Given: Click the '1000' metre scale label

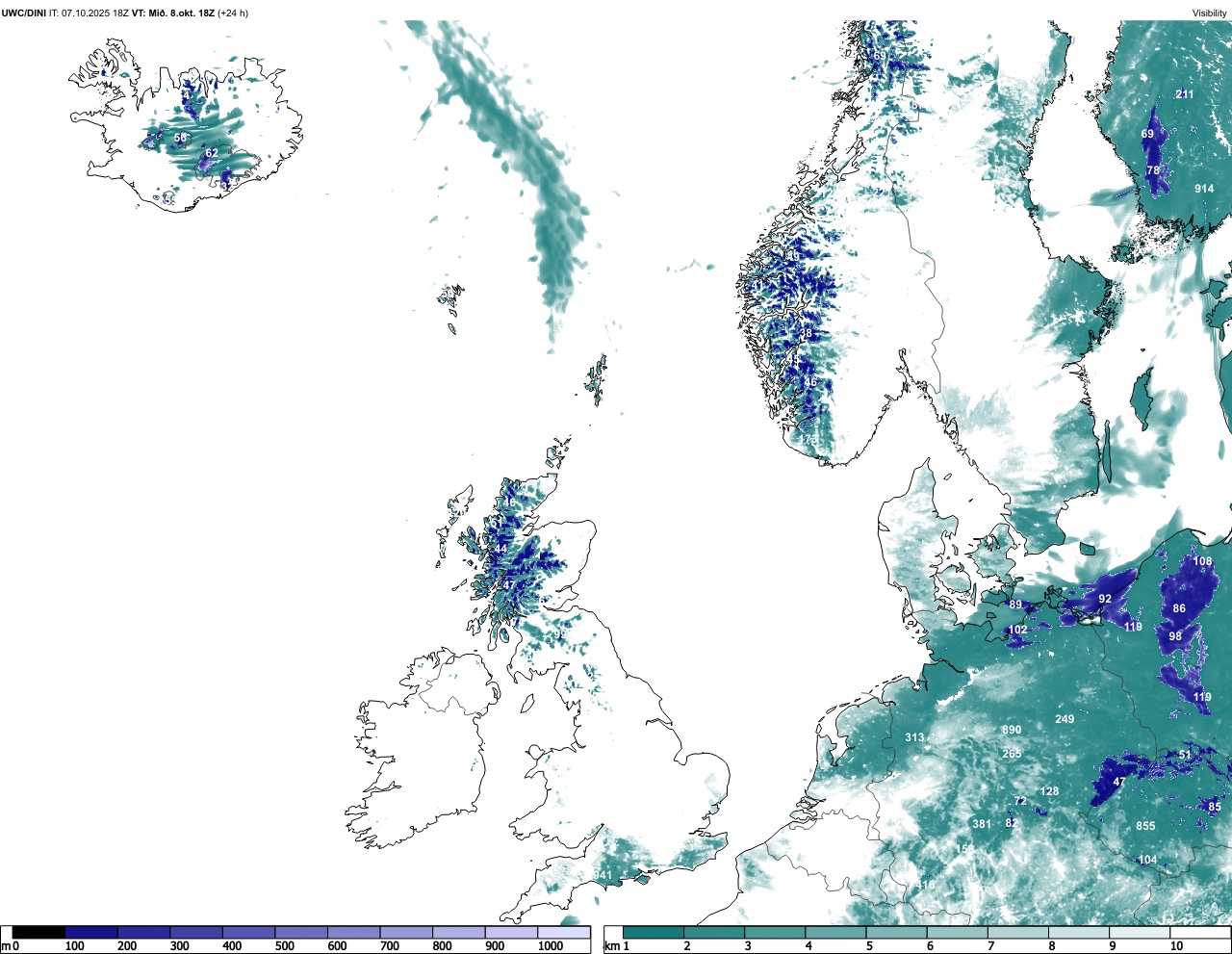Looking at the screenshot, I should click(551, 946).
